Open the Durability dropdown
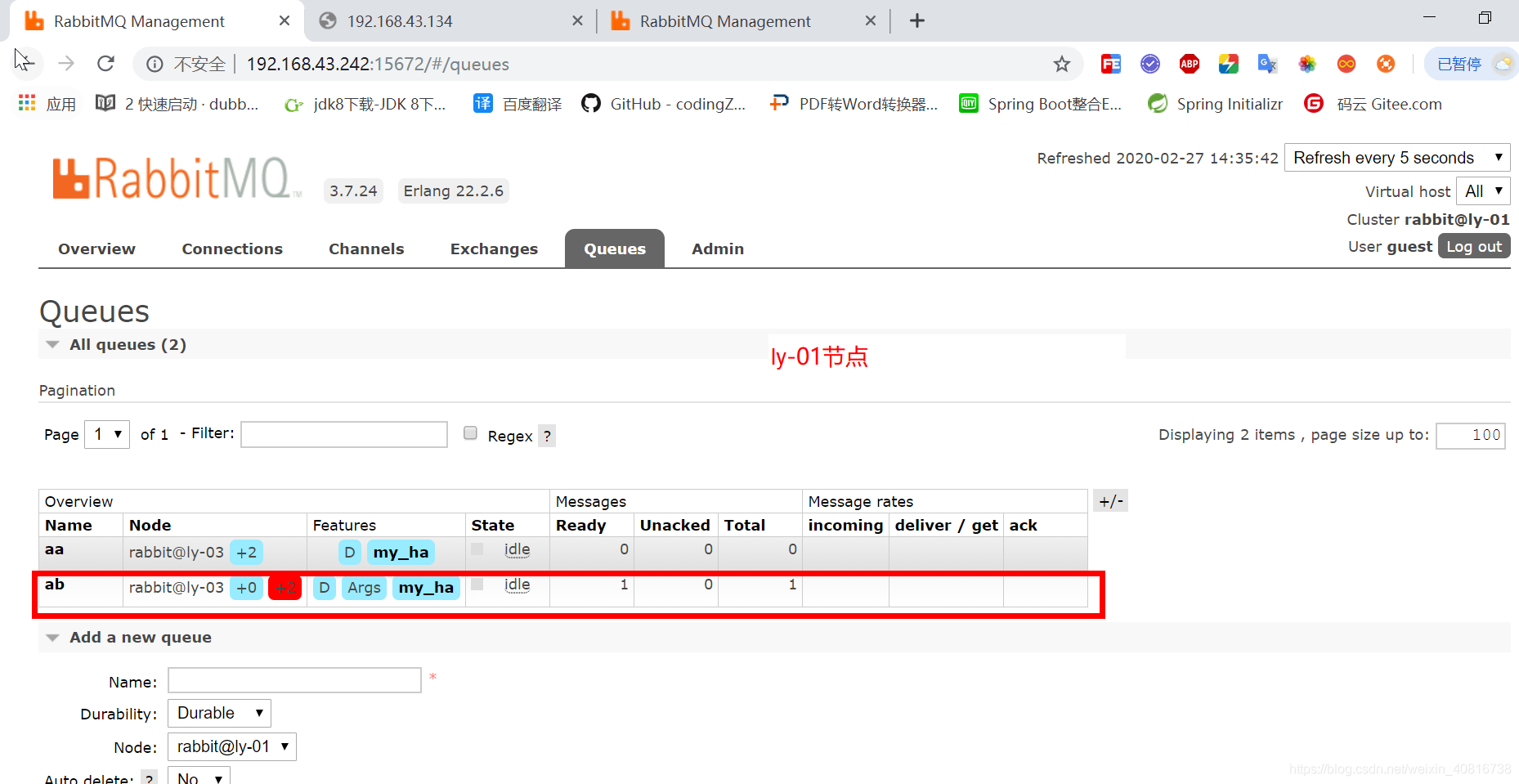The image size is (1519, 784). pos(219,713)
